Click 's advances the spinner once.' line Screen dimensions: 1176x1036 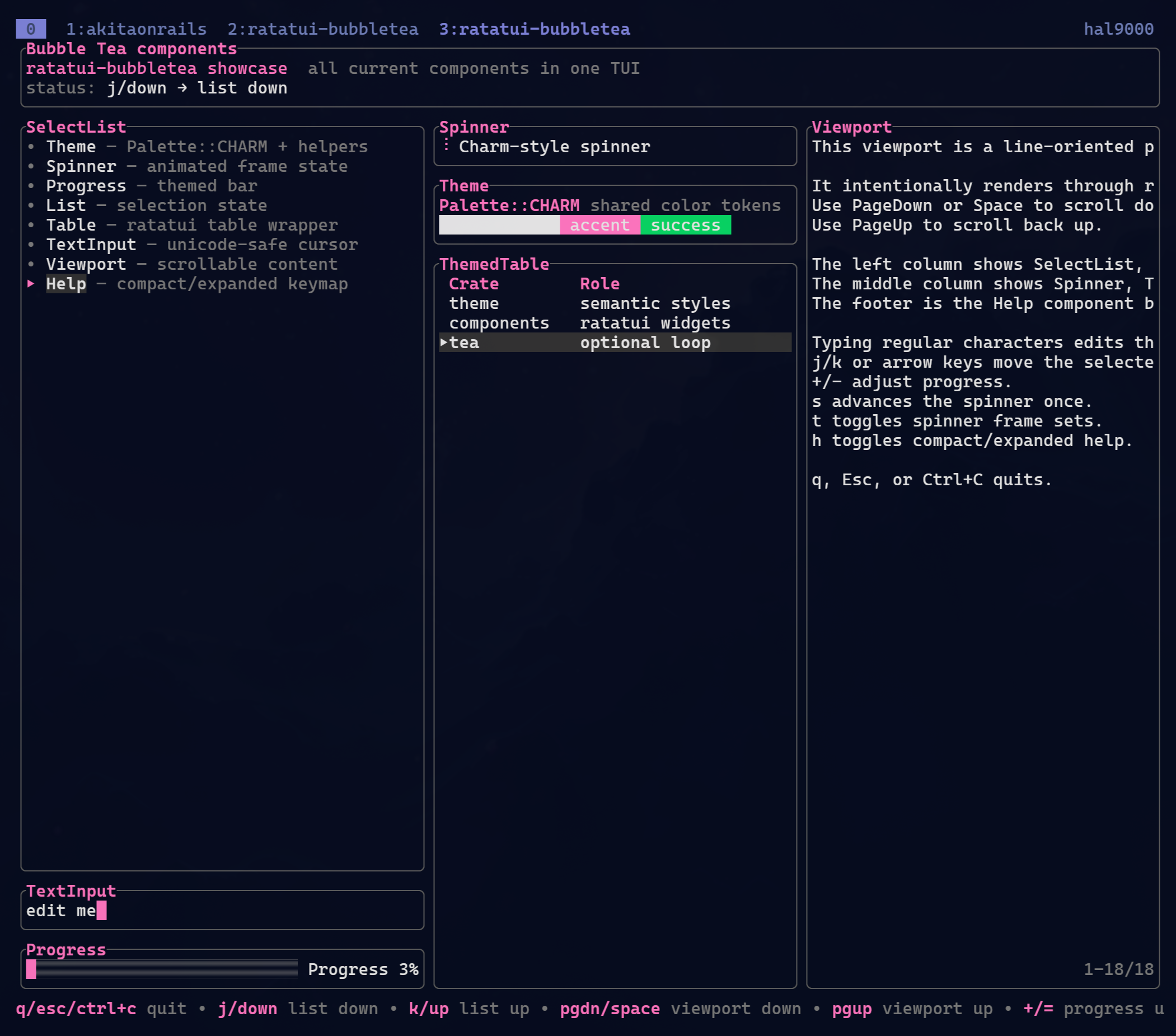point(952,401)
